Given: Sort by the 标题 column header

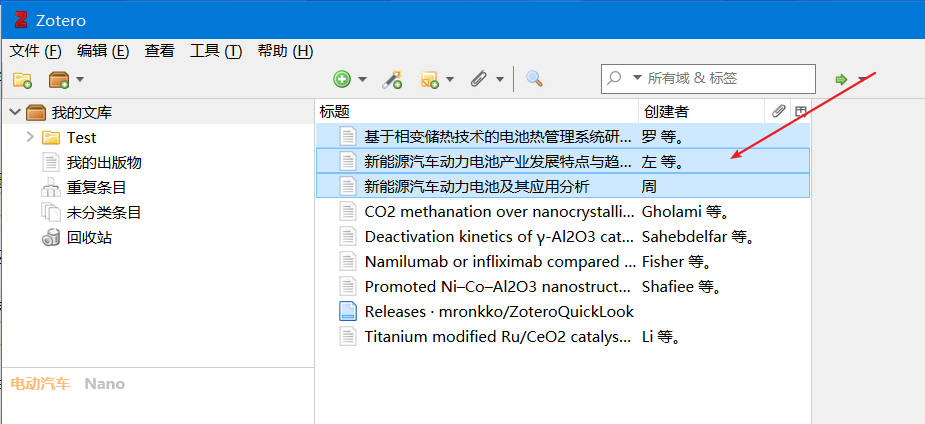Looking at the screenshot, I should tap(477, 111).
